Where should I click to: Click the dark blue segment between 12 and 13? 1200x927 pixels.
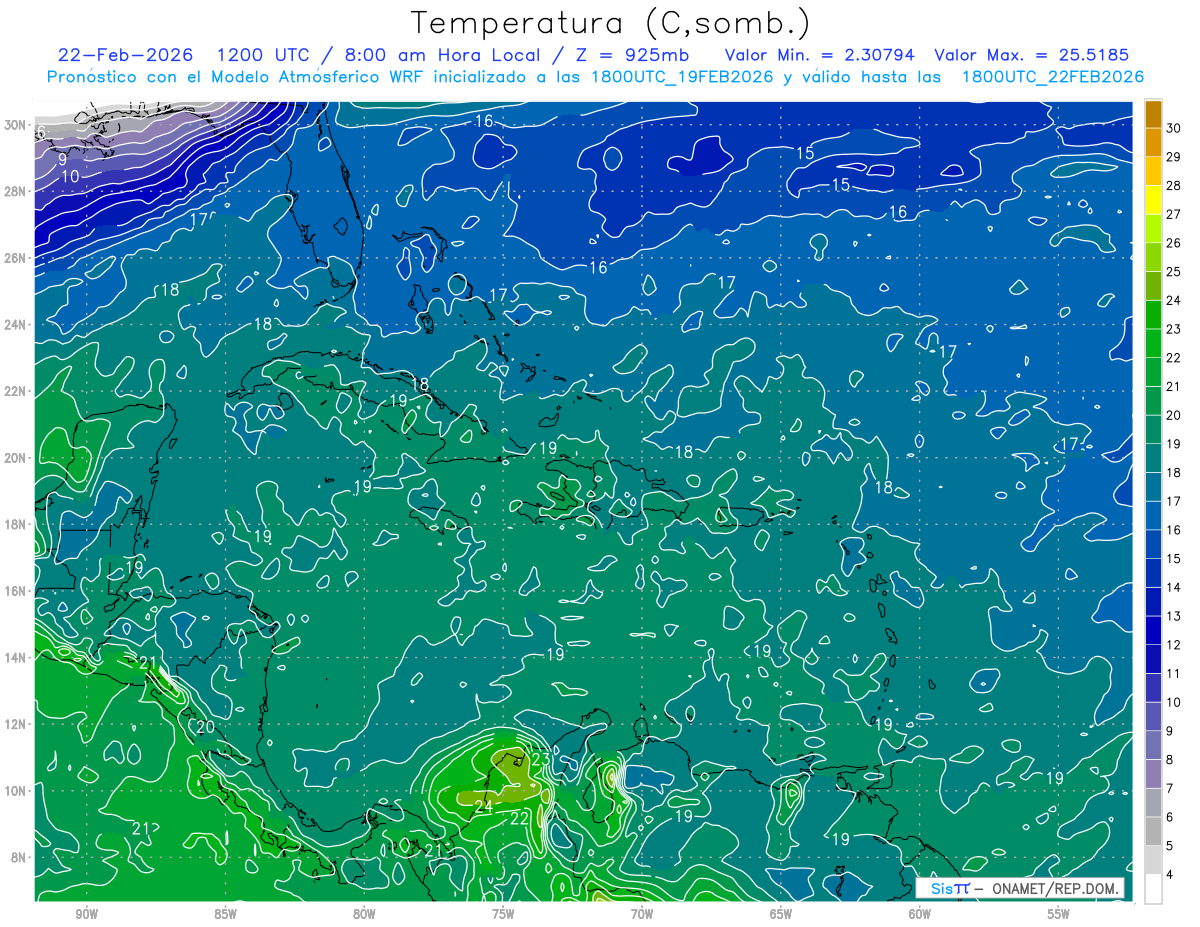pos(1153,630)
